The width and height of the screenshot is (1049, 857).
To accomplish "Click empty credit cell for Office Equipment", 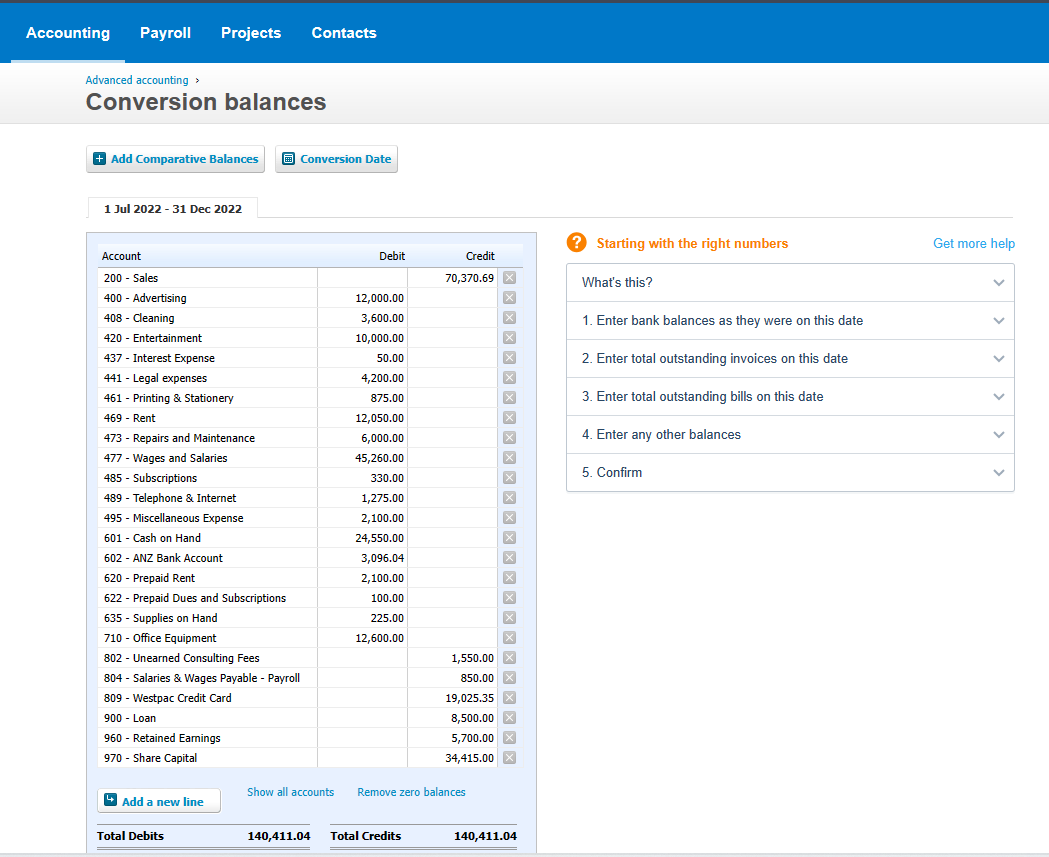I will pyautogui.click(x=452, y=638).
